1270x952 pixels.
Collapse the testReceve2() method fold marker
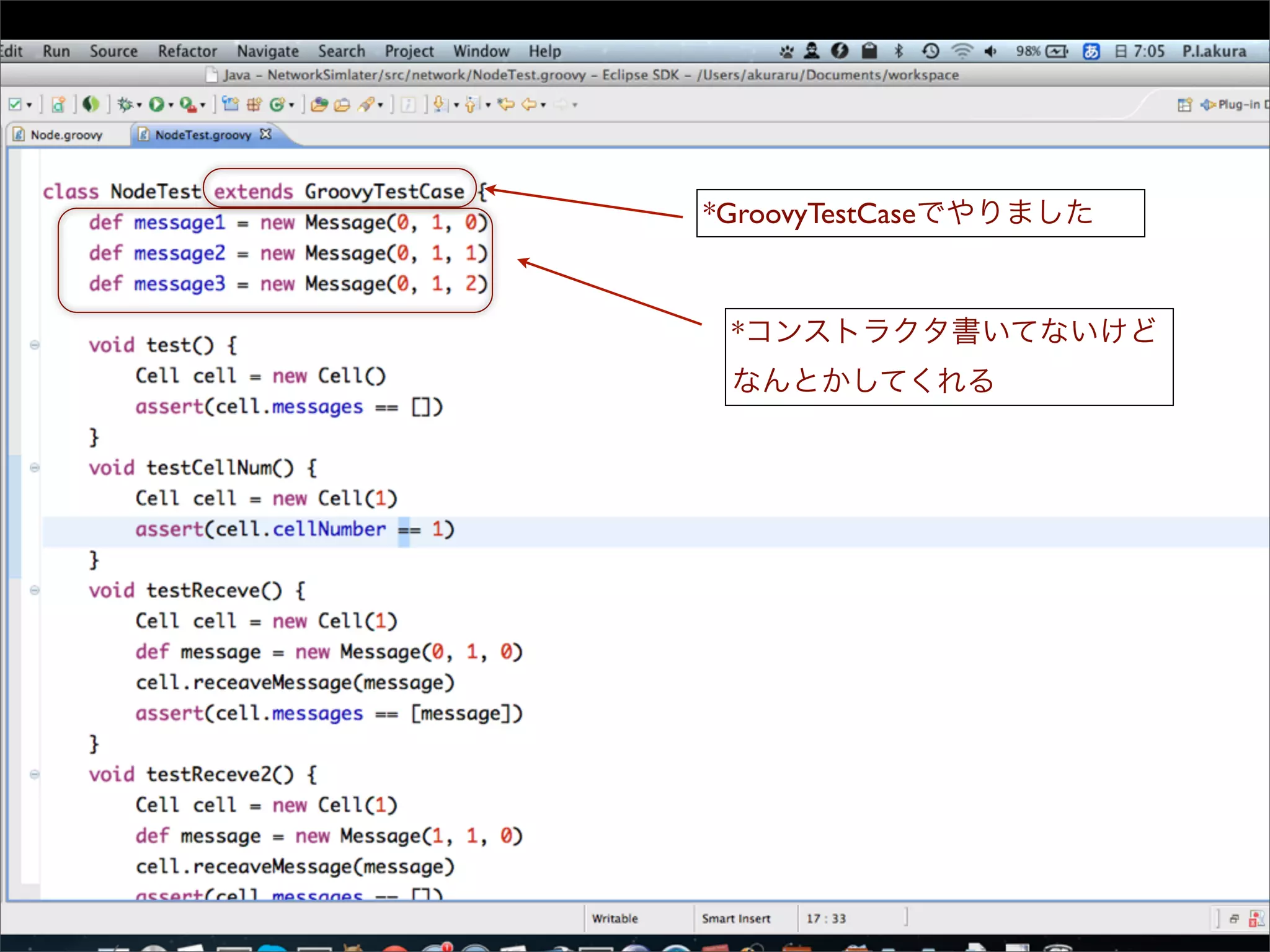[35, 774]
